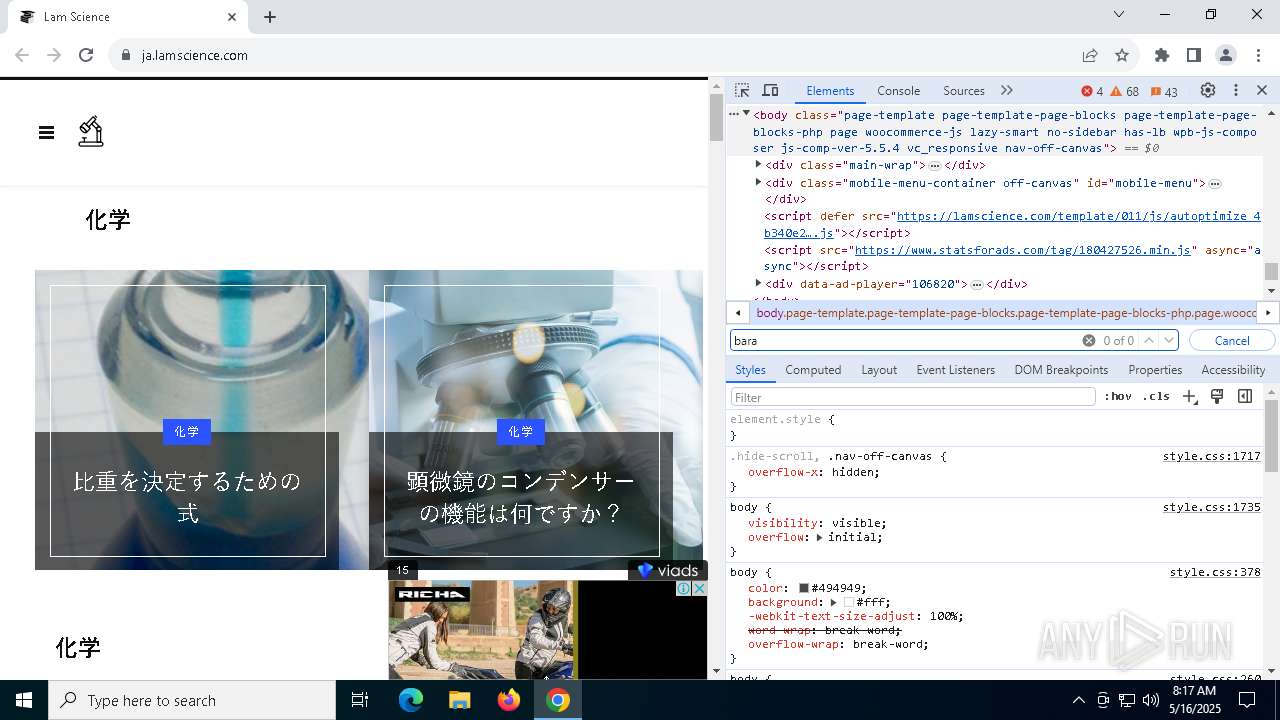Open a new browser tab
This screenshot has width=1280, height=720.
pyautogui.click(x=270, y=17)
